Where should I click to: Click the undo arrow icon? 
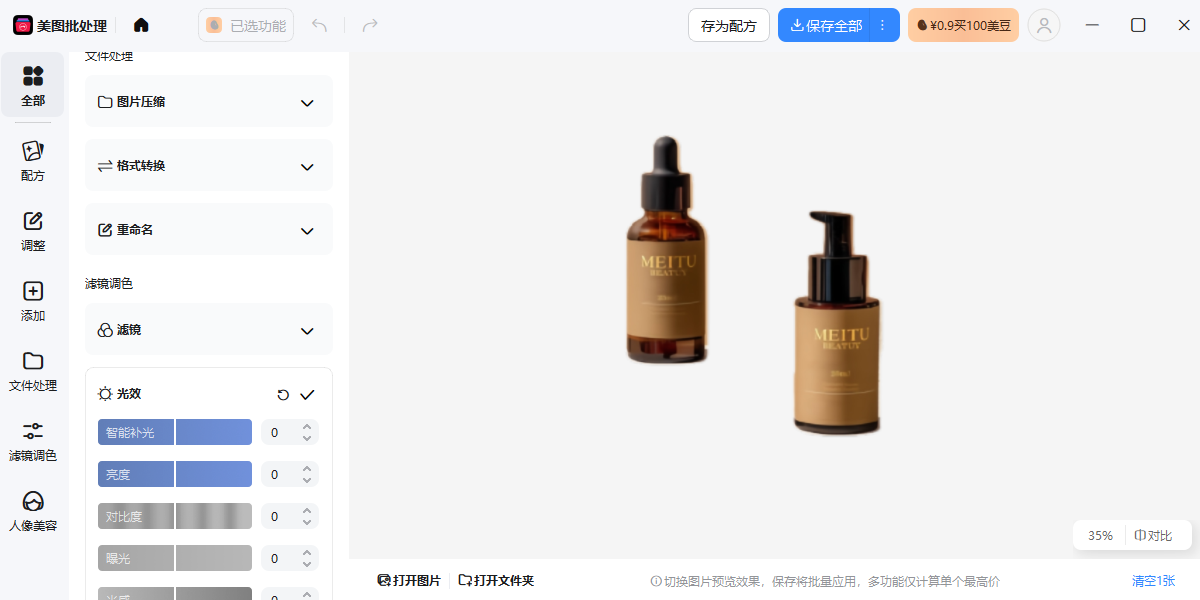coord(319,25)
